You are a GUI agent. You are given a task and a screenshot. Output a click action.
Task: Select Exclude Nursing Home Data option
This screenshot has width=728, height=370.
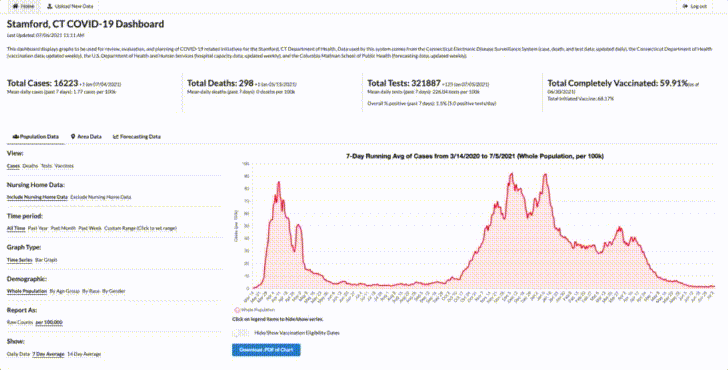pos(101,197)
